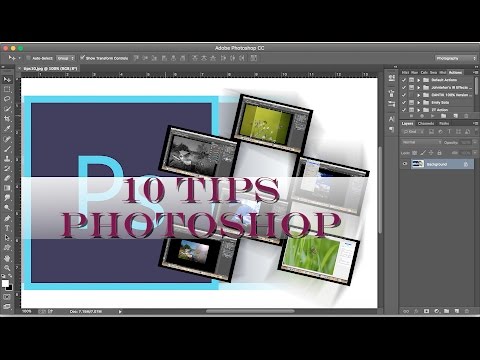Open the Opacity slider arrow
This screenshot has height=360, width=480.
click(475, 142)
